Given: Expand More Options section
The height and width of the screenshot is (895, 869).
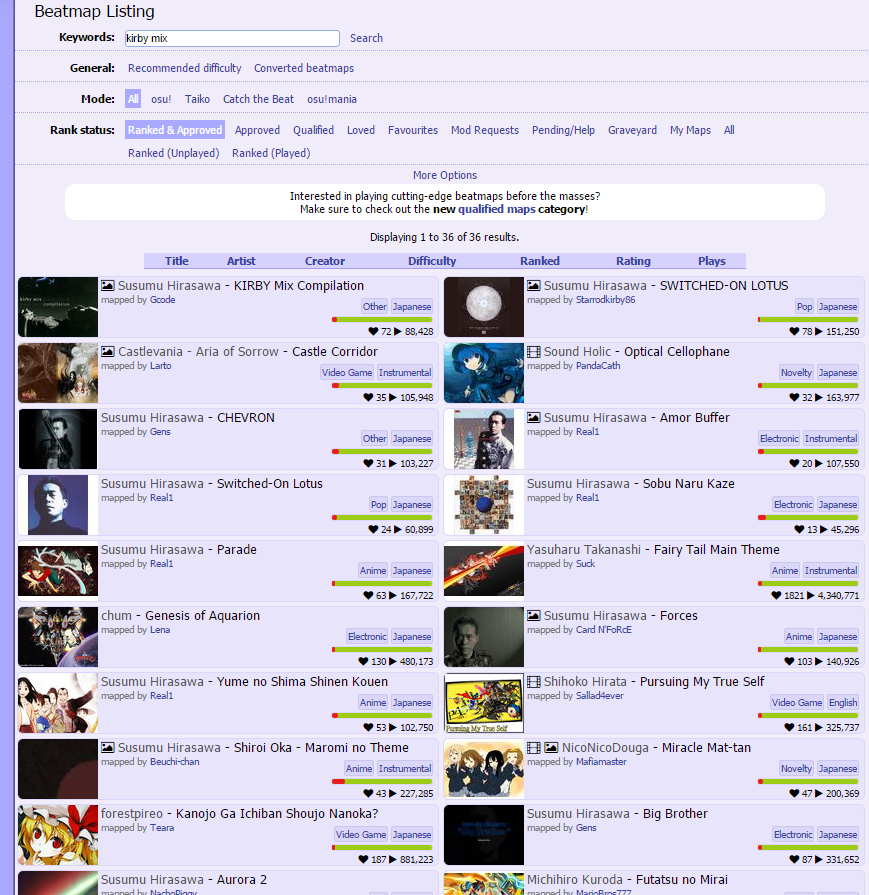Looking at the screenshot, I should 444,175.
